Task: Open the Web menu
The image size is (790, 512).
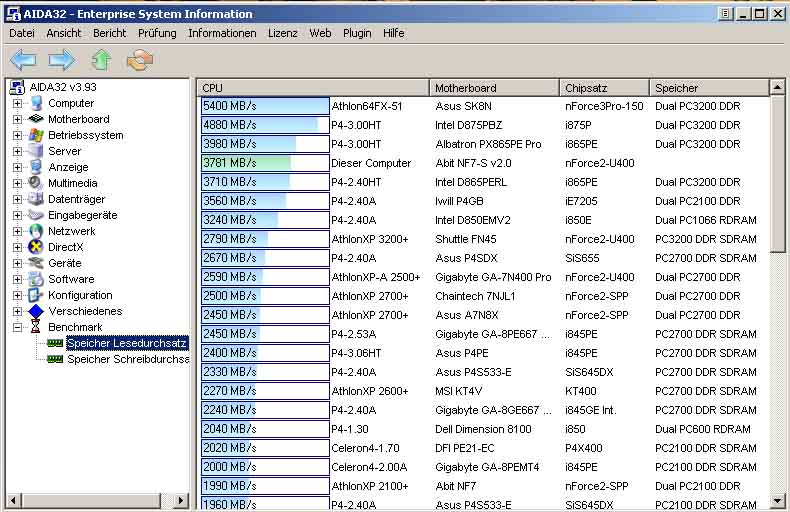Action: click(320, 33)
